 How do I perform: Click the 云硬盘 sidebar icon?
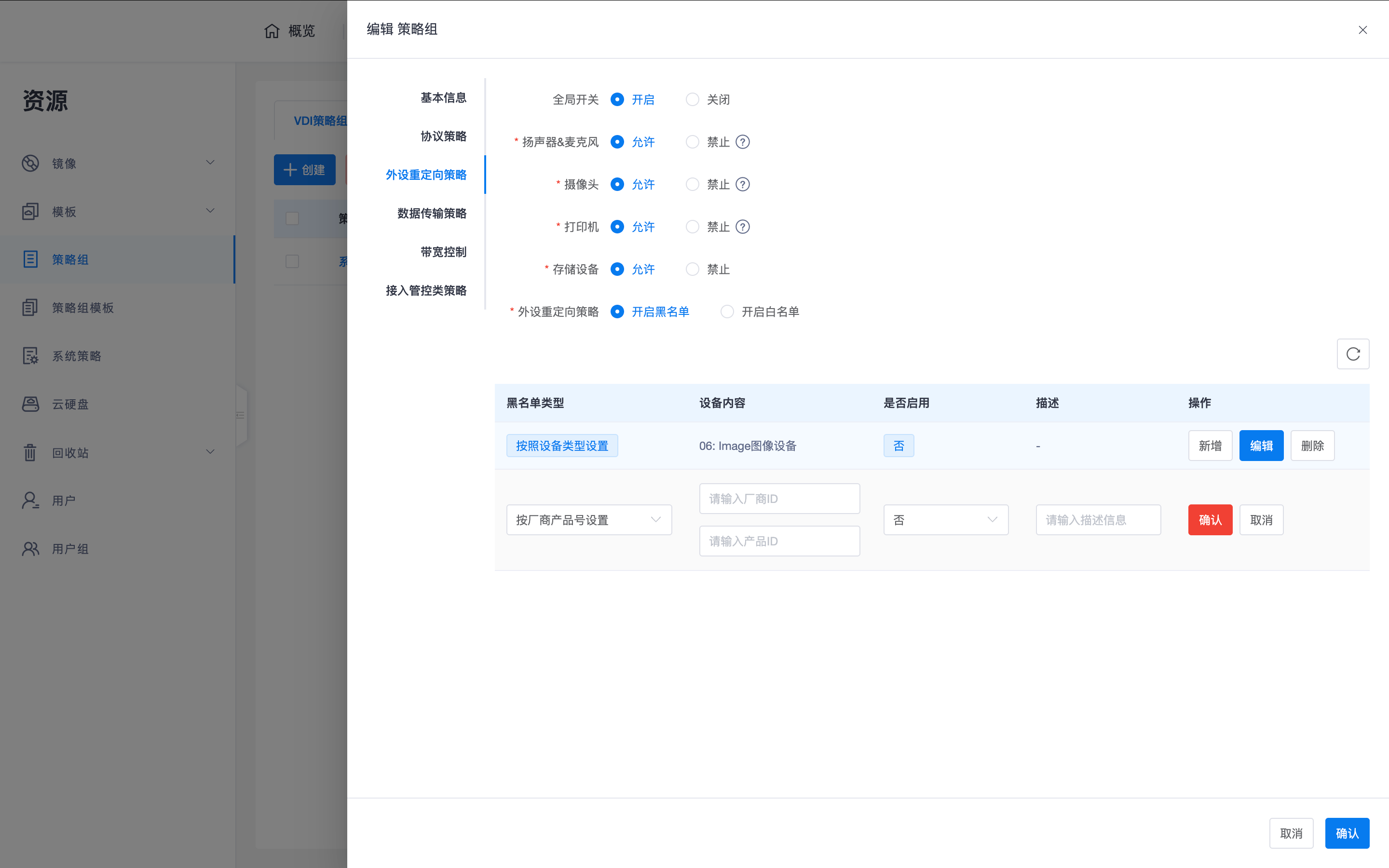coord(30,404)
